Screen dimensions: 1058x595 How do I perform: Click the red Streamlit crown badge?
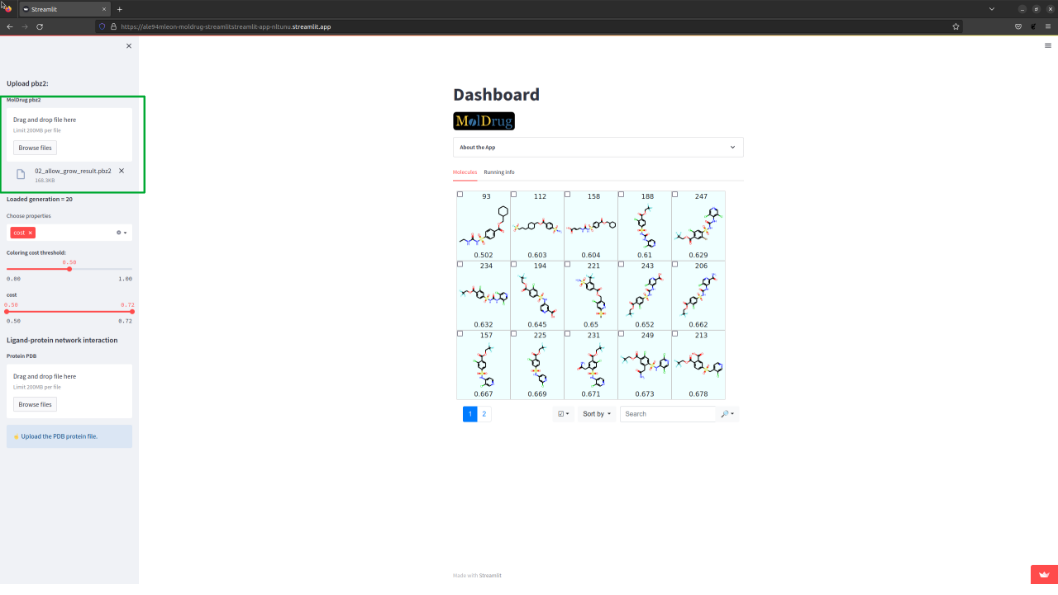1044,574
